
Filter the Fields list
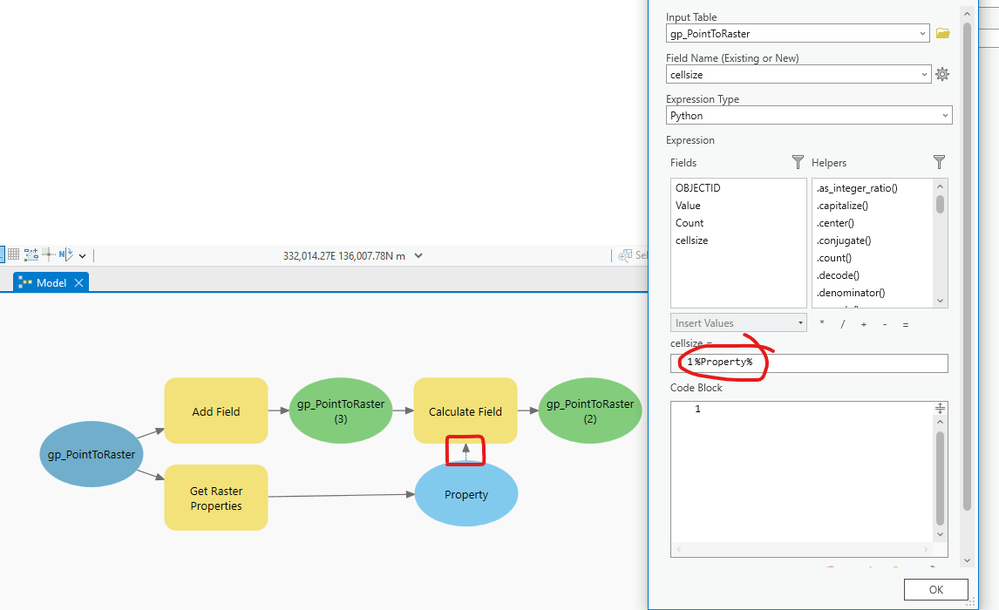point(798,162)
